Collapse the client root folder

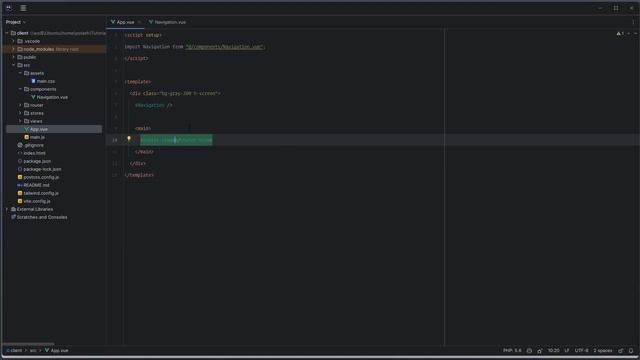pyautogui.click(x=7, y=33)
